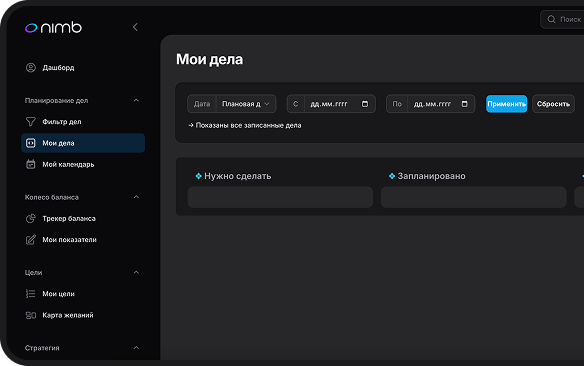
Task: Click the Дашборд profile icon
Action: click(x=31, y=67)
